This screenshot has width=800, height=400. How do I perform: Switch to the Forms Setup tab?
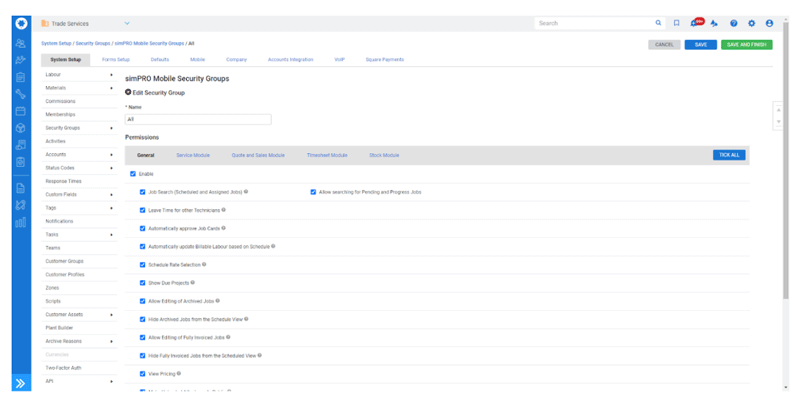[x=116, y=60]
